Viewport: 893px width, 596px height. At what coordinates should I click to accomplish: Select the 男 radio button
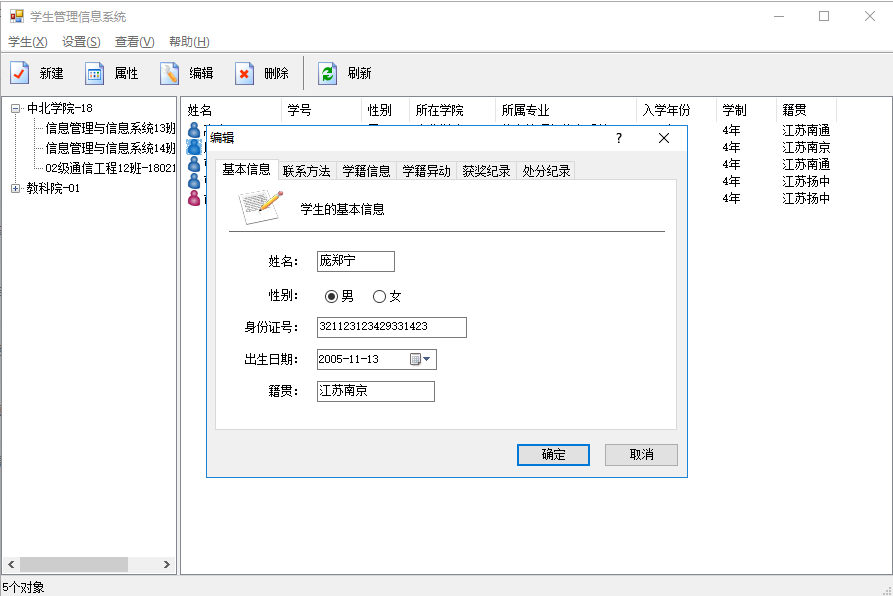point(331,296)
